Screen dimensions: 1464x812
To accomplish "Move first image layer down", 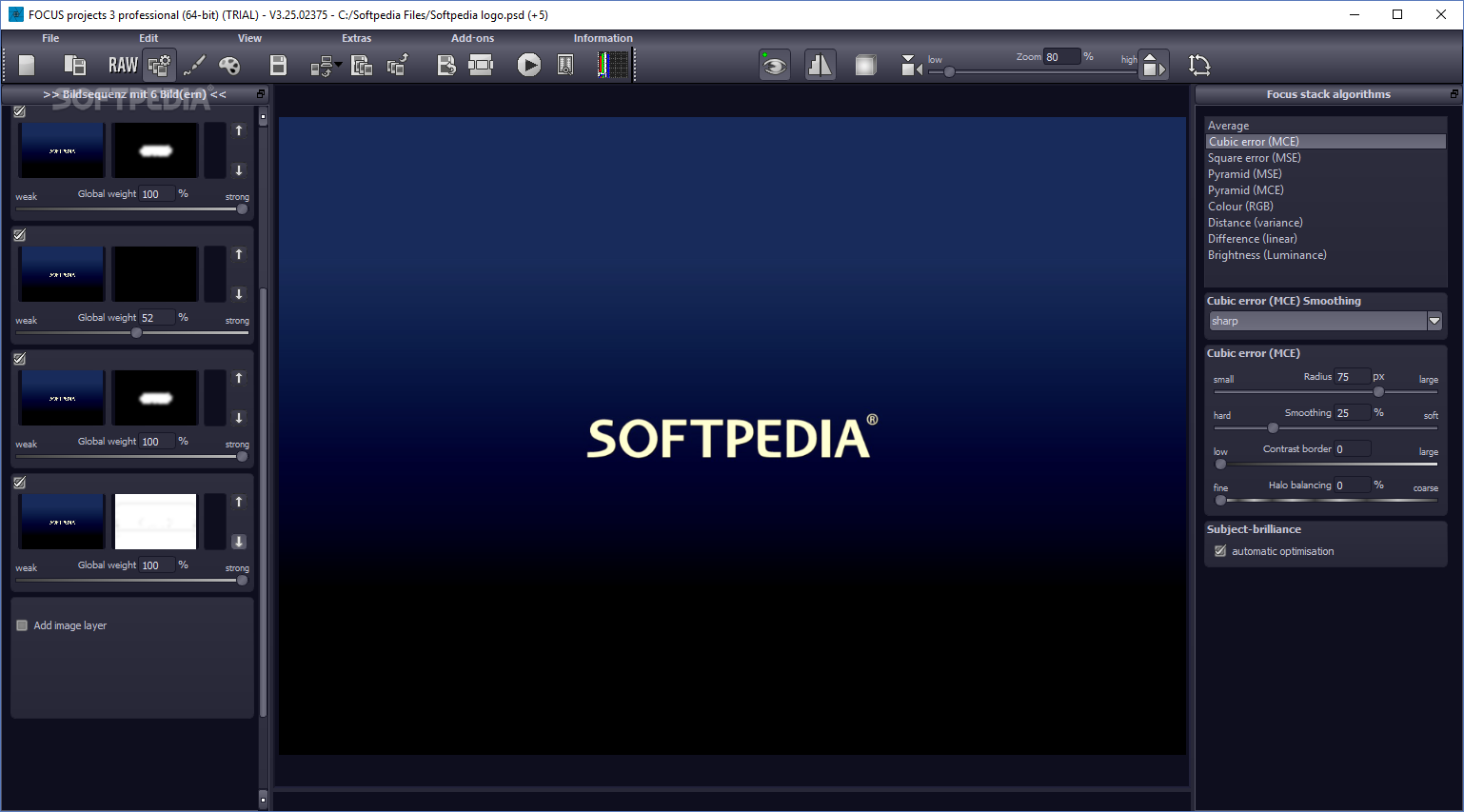I will (239, 170).
